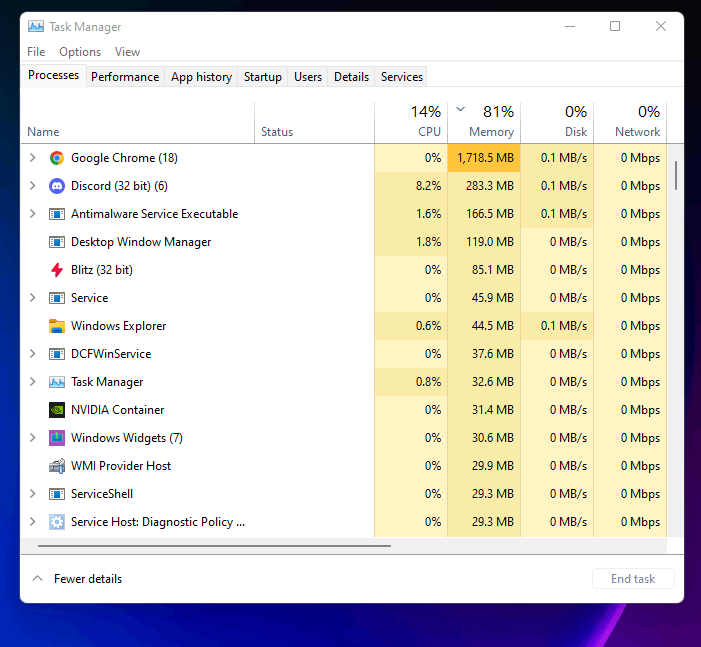
Task: Click the WMI Provider Host icon
Action: tap(57, 466)
